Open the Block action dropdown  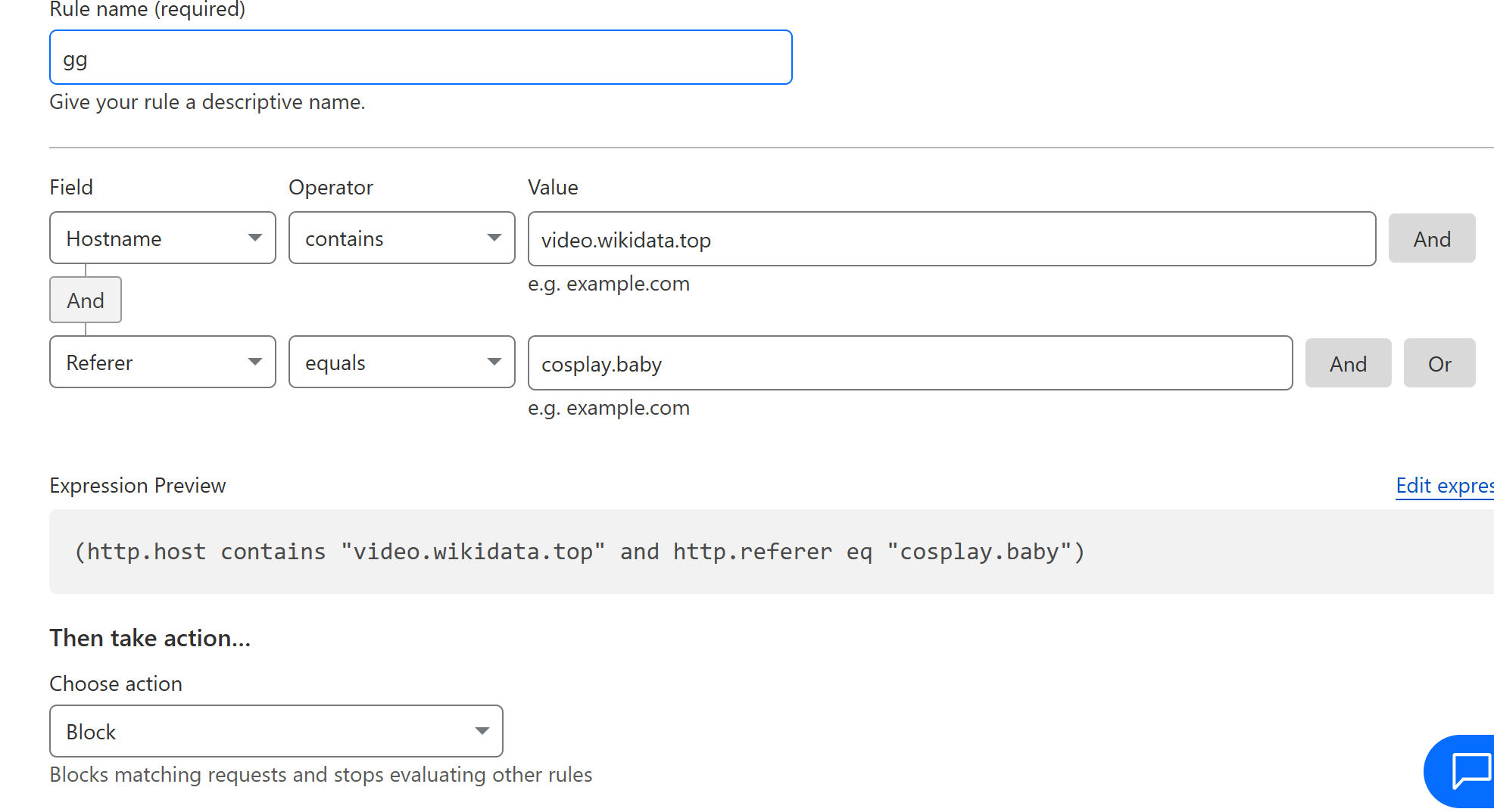[276, 731]
